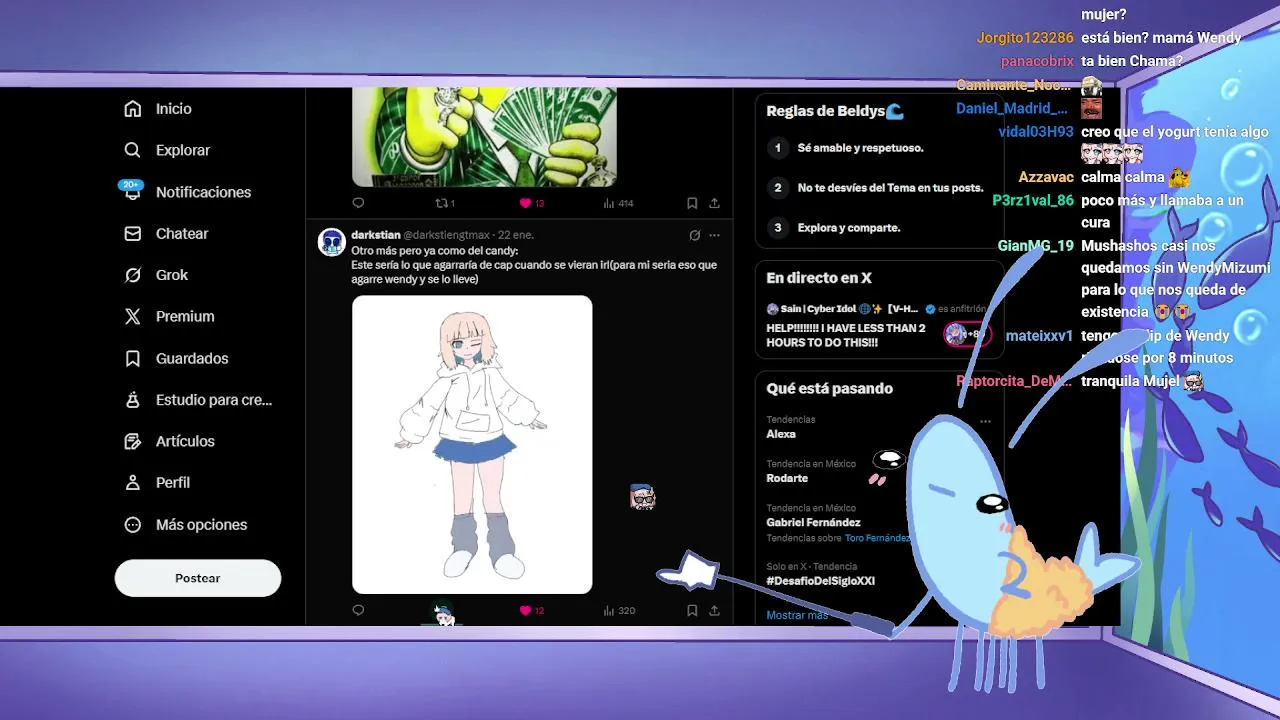1280x720 pixels.
Task: Open Estudio para creadores icon
Action: 132,400
